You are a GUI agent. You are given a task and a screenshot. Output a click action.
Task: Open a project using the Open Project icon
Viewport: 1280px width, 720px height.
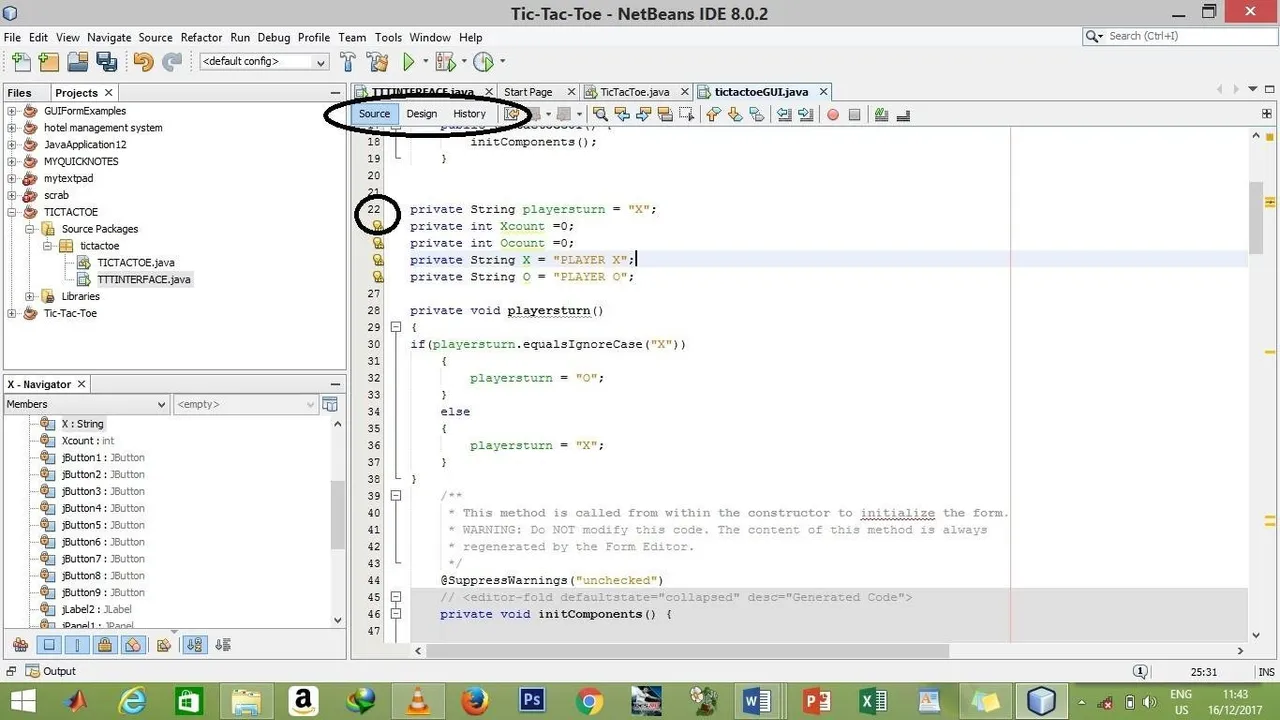[x=77, y=62]
